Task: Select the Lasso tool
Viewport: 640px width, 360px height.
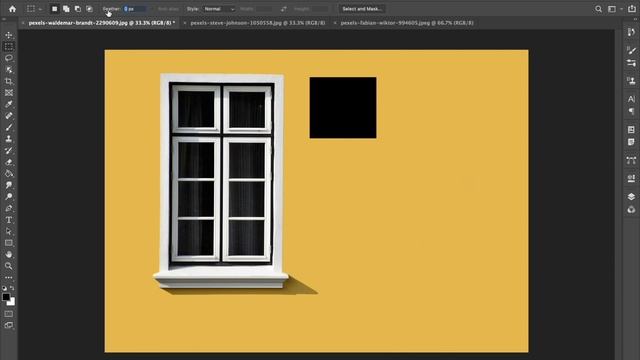Action: click(x=9, y=58)
